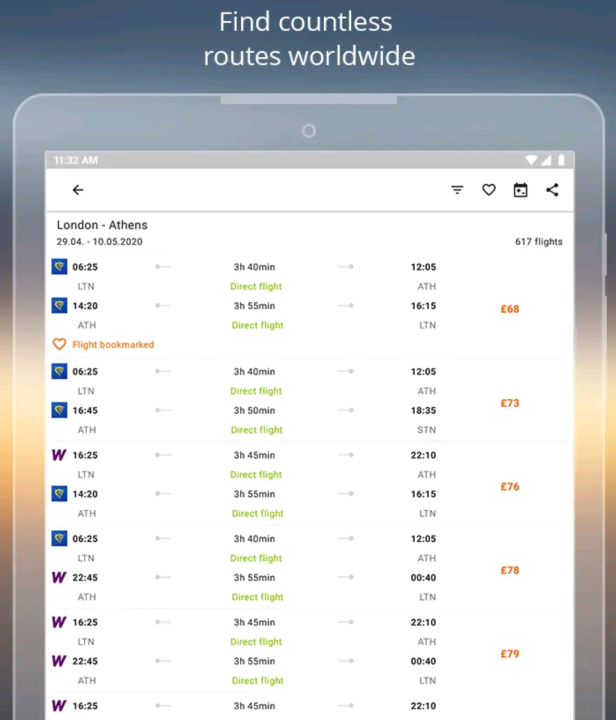
Task: Click the Ryanair logo on the 16:45 flight
Action: (x=59, y=410)
